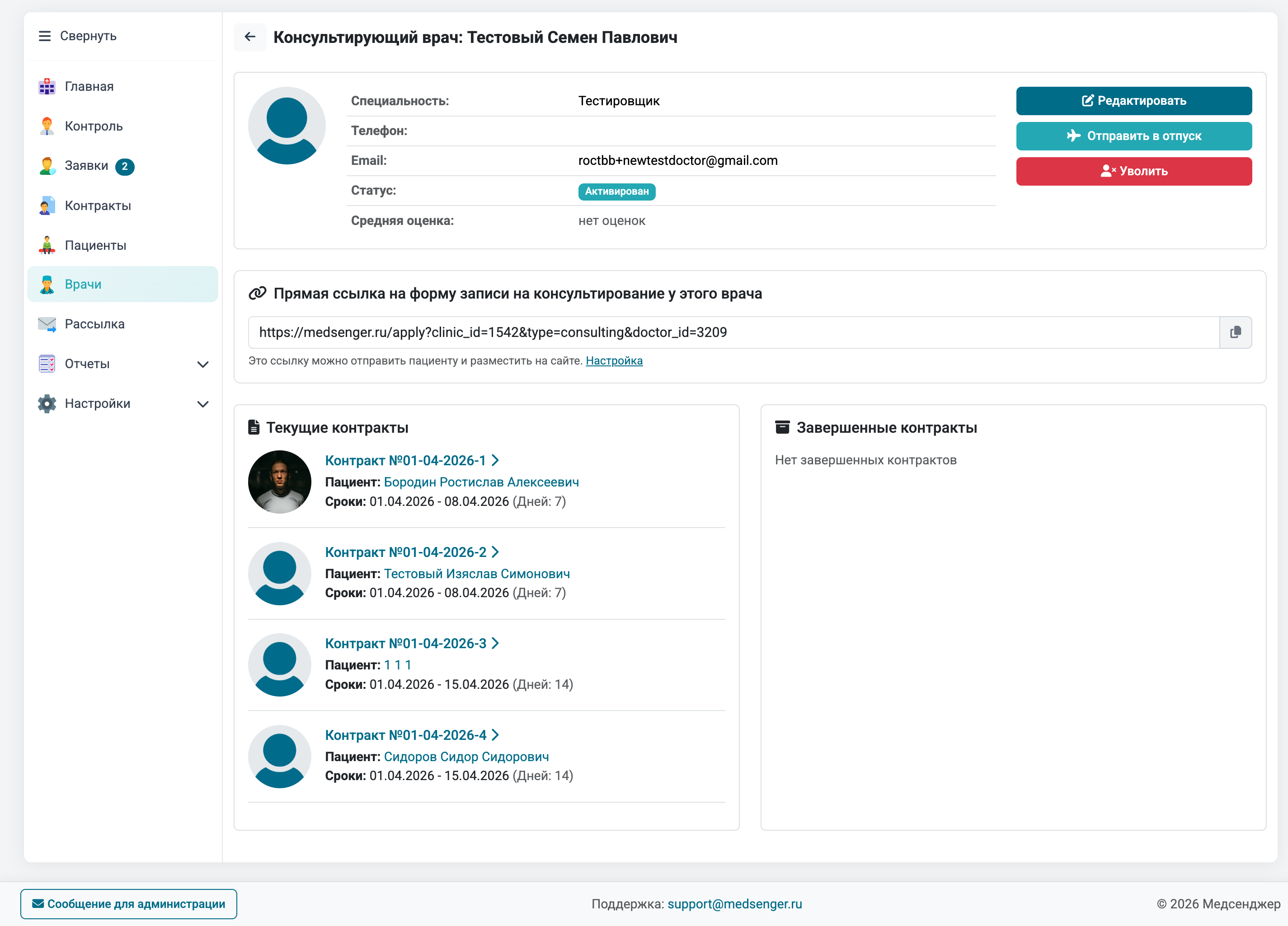Click the avatar of Сидоров Сидор Сидорович

click(279, 757)
